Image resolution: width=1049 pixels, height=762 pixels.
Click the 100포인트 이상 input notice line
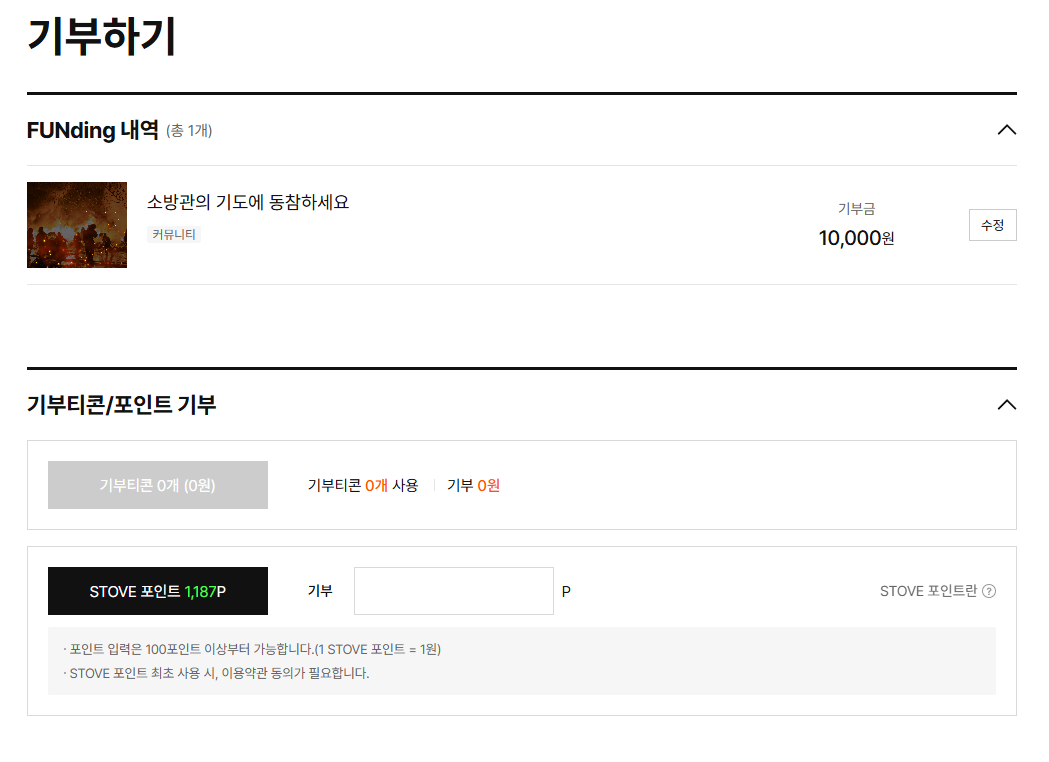tap(252, 649)
